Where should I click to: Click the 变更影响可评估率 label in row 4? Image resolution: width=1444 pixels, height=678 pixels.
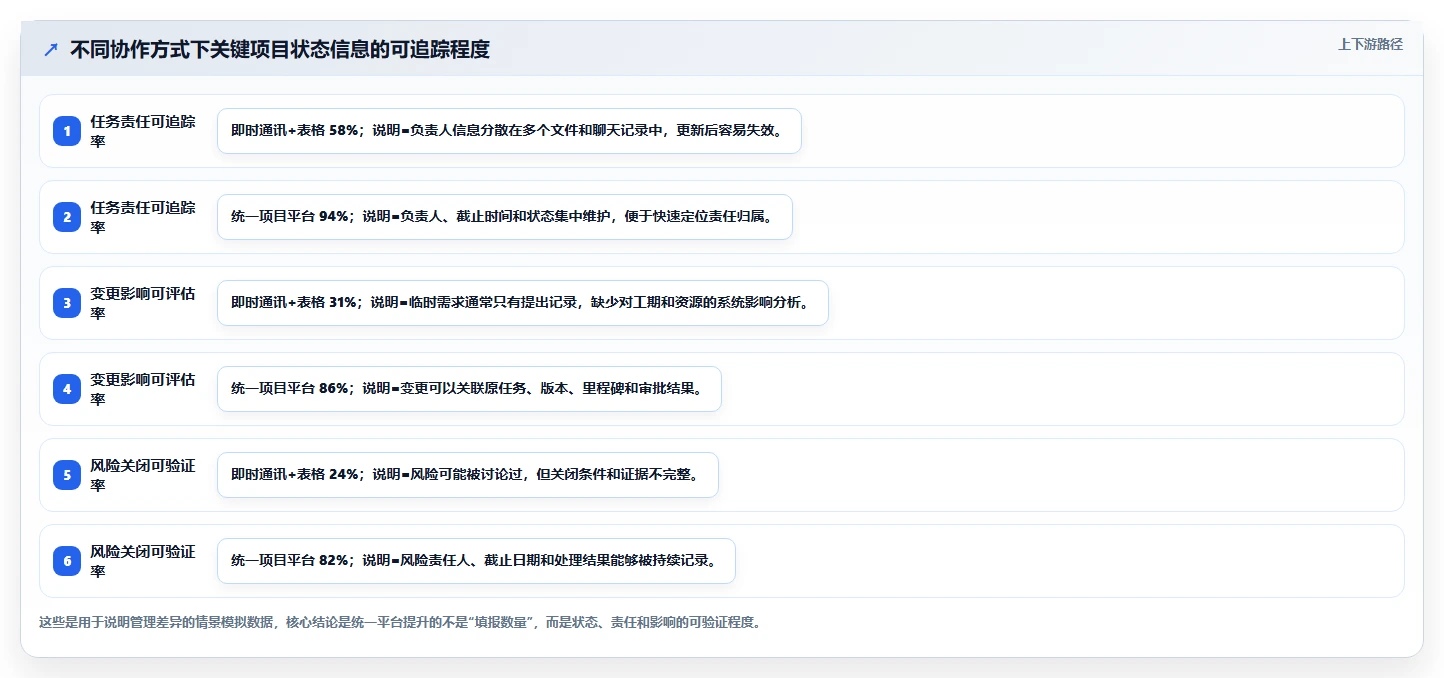click(x=143, y=389)
